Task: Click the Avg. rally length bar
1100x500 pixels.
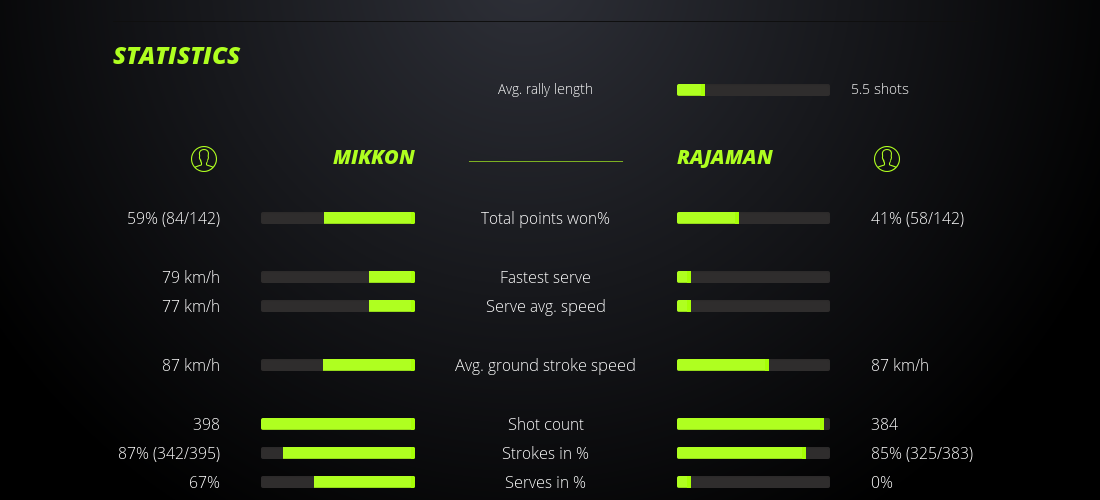Action: pyautogui.click(x=753, y=90)
